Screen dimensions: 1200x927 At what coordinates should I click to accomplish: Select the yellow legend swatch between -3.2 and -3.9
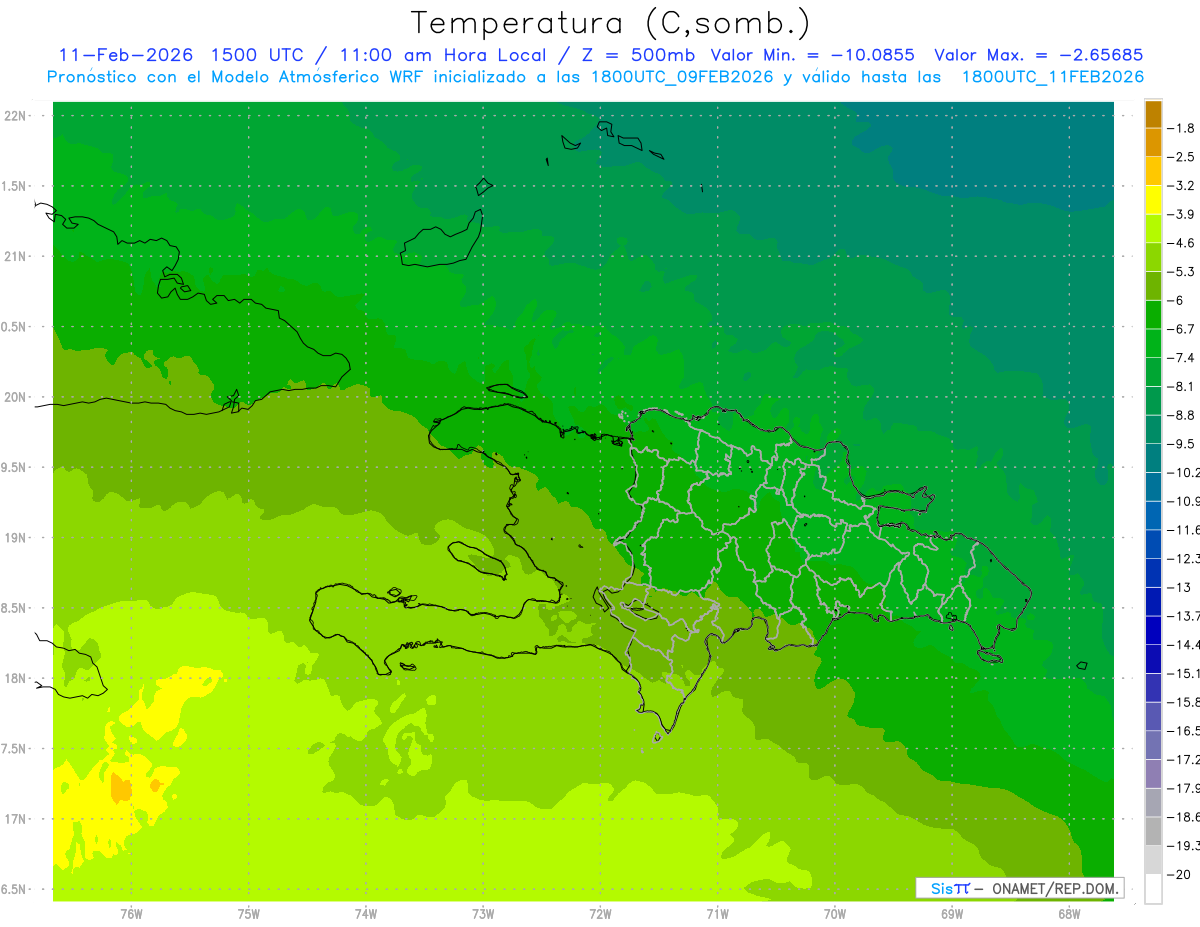1153,200
